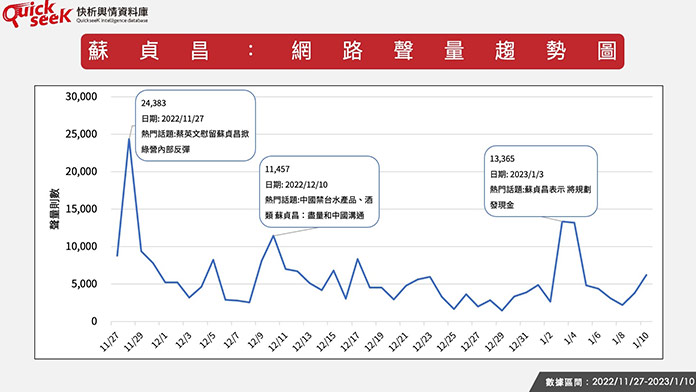The width and height of the screenshot is (696, 392).
Task: Click the 5,000 y-axis label
Action: pyautogui.click(x=84, y=284)
